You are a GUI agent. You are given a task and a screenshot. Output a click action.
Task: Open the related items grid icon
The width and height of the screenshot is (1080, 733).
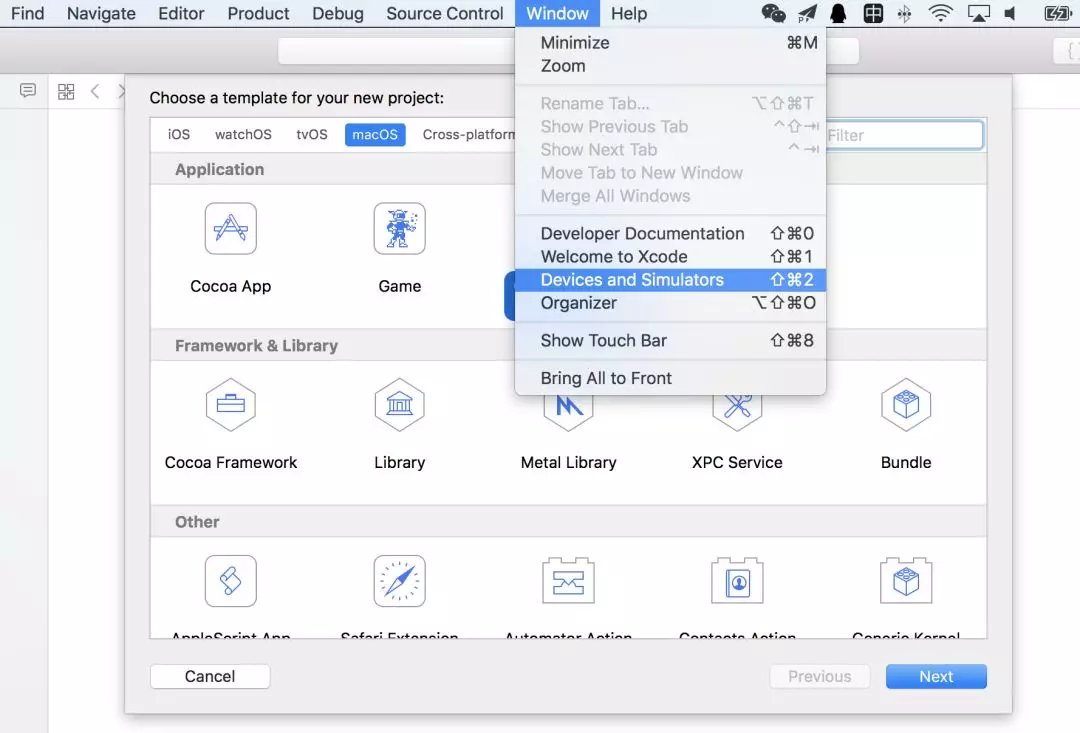[x=66, y=92]
